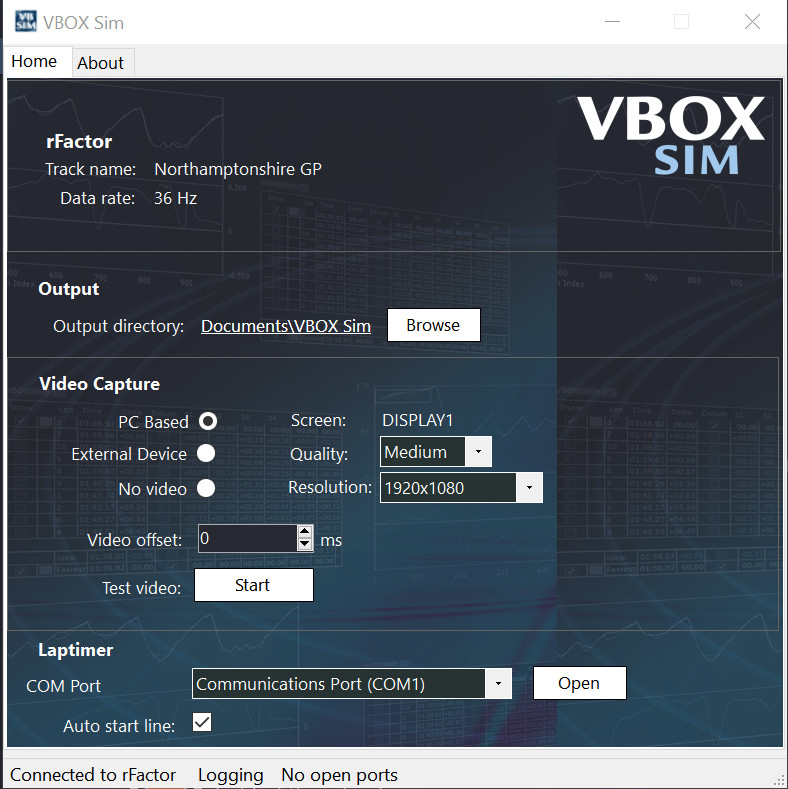The width and height of the screenshot is (788, 789).
Task: Click the window resize grip in corner
Action: pos(778,779)
